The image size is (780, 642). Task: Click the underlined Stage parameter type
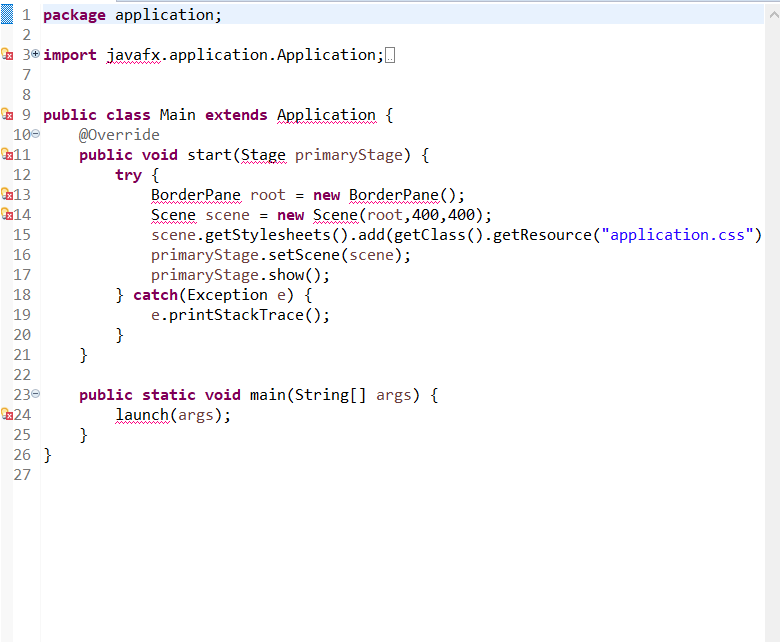coord(264,155)
